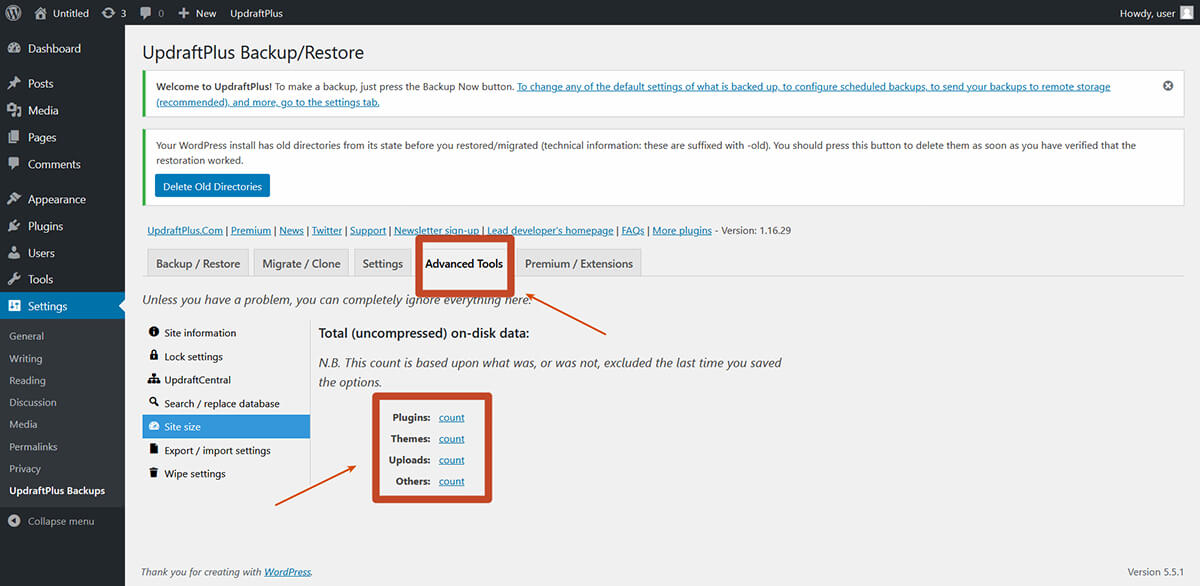Switch to the Backup / Restore tab

(x=198, y=263)
